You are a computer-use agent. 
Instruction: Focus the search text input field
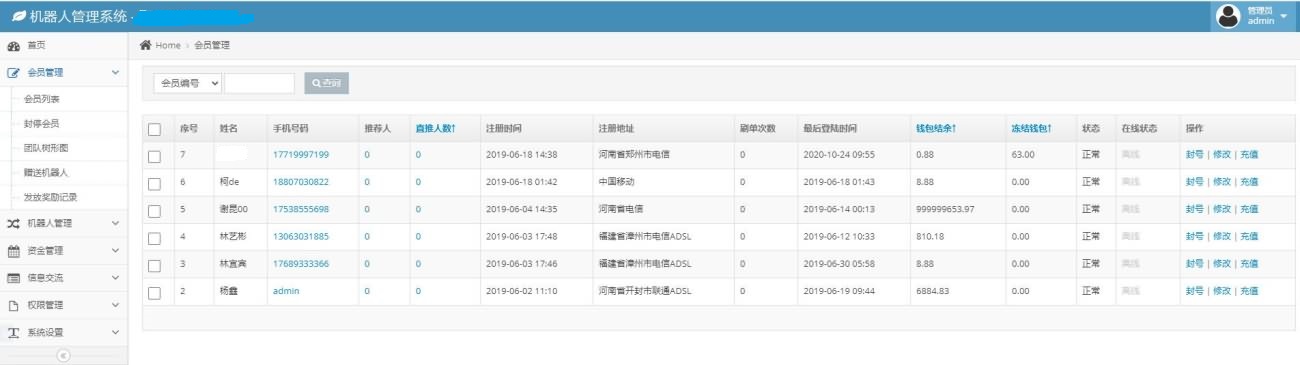point(260,83)
